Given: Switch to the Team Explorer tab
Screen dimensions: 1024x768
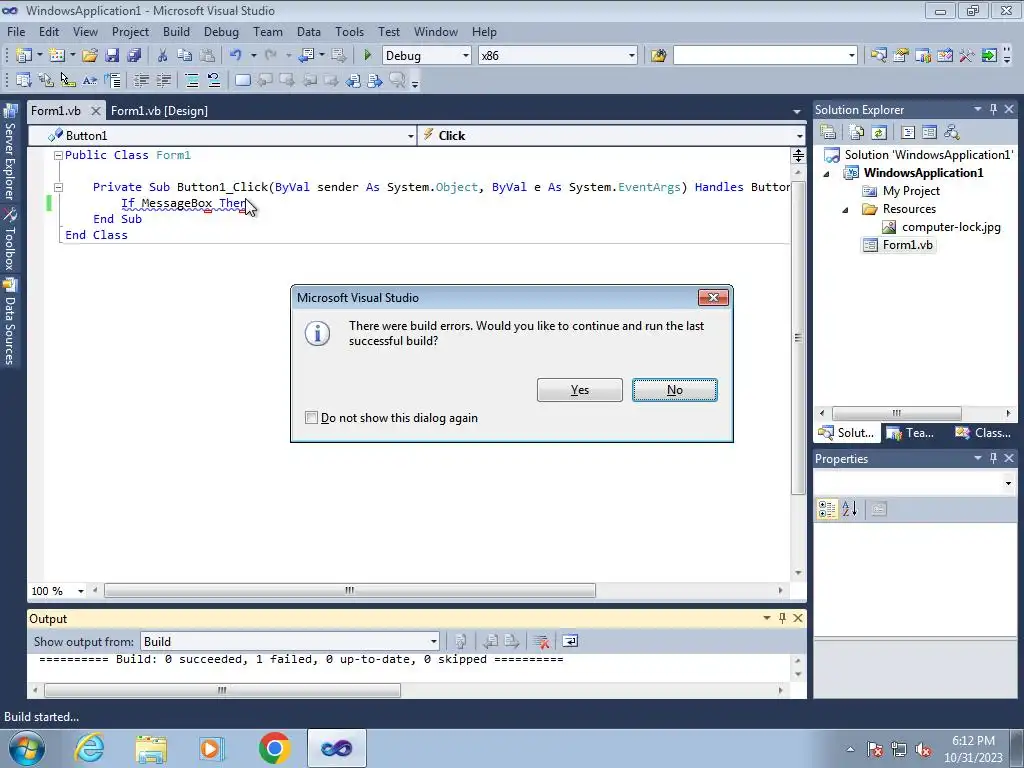Looking at the screenshot, I should click(910, 432).
